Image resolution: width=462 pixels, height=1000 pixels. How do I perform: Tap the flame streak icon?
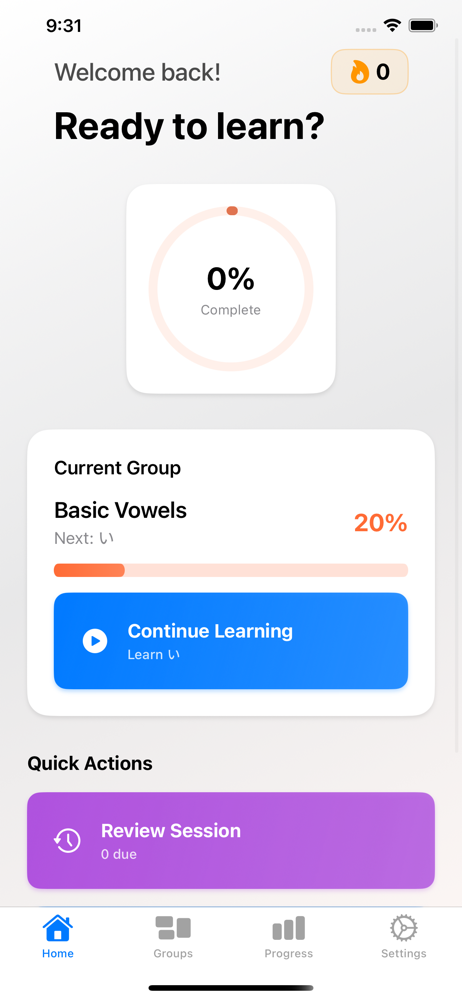point(359,72)
